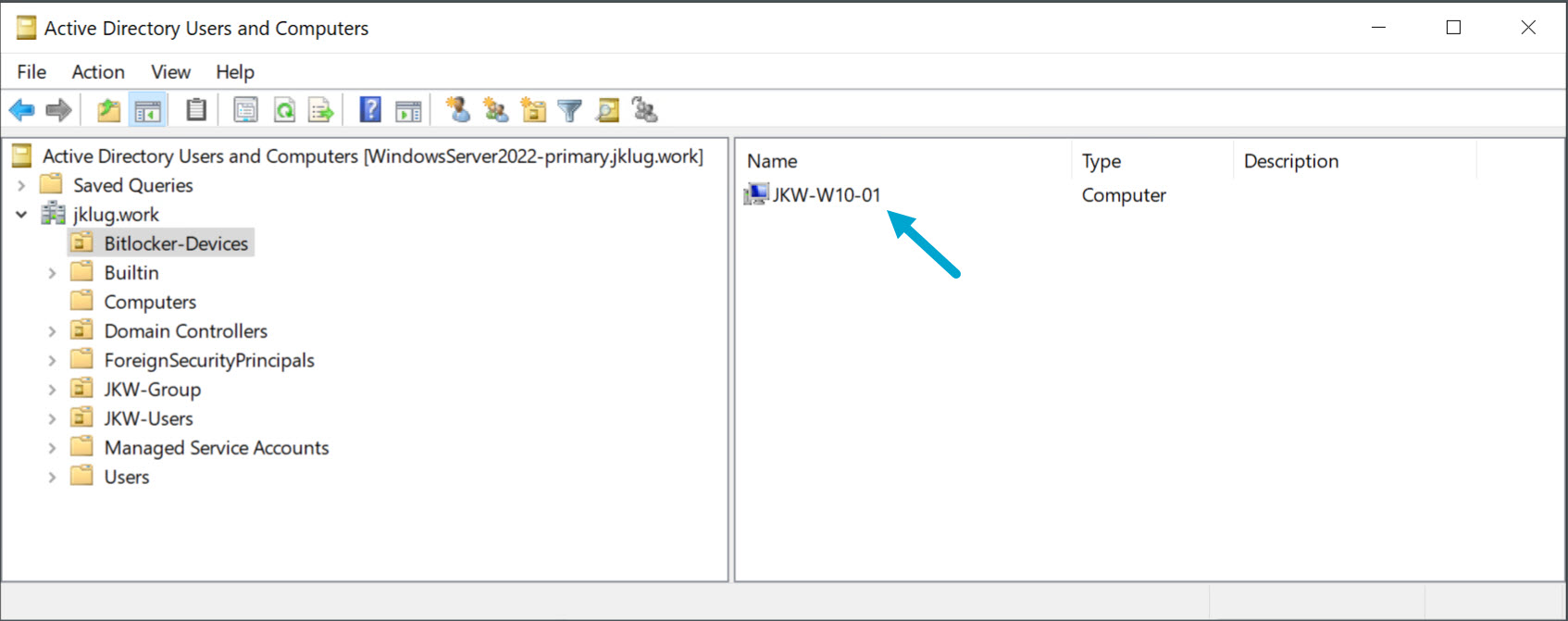This screenshot has width=1568, height=621.
Task: Click the Paste clipboard toolbar icon
Action: (x=196, y=110)
